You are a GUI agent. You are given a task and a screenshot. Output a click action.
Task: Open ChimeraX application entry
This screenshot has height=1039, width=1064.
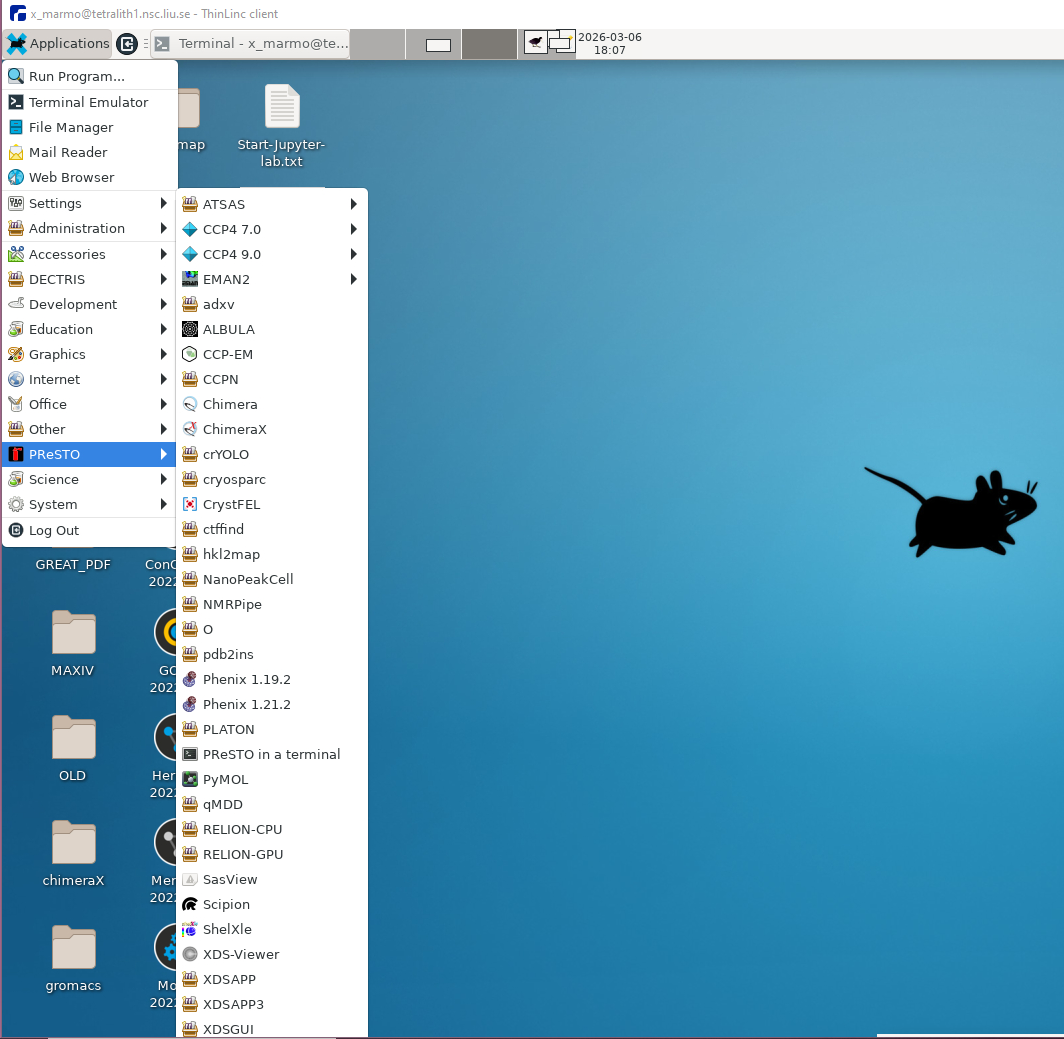234,429
